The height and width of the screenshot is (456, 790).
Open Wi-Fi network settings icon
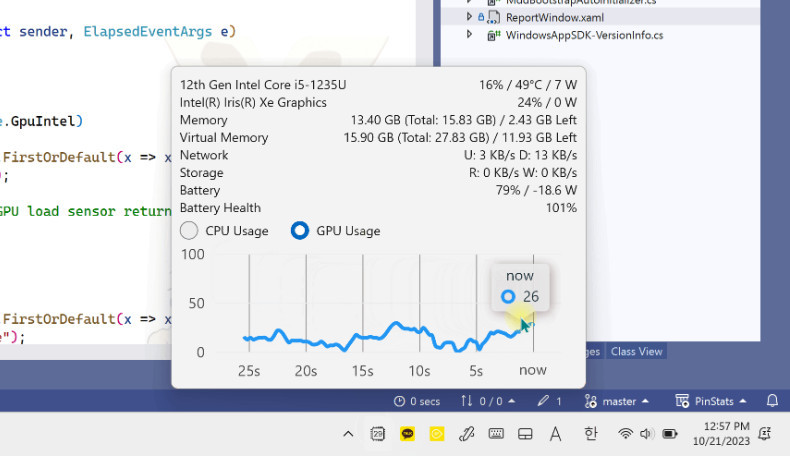(x=625, y=433)
